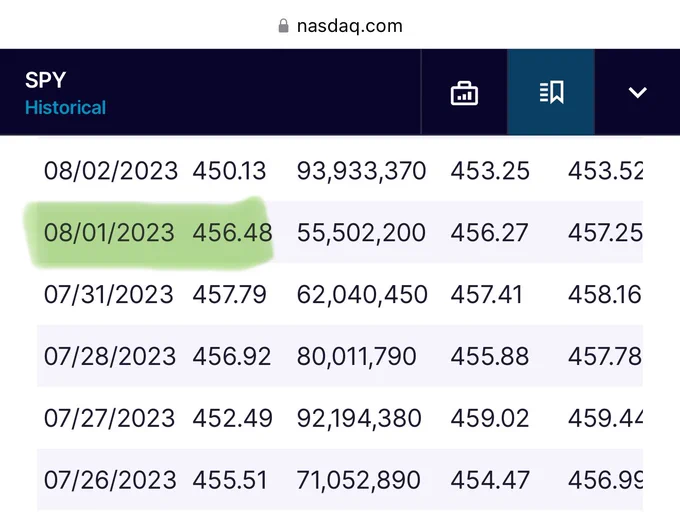Select date 07/28/2023
Image resolution: width=680 pixels, height=516 pixels.
coord(110,356)
